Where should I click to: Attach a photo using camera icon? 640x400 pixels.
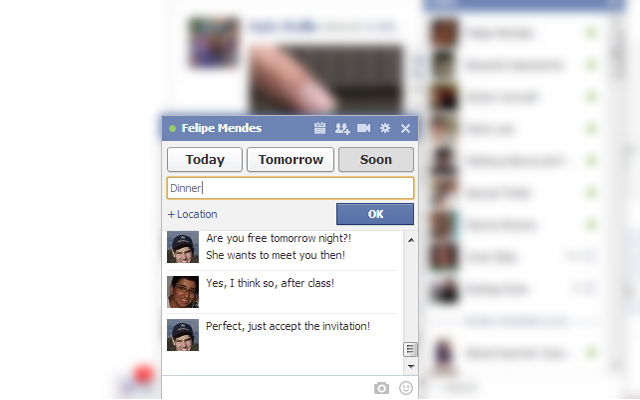click(x=381, y=388)
